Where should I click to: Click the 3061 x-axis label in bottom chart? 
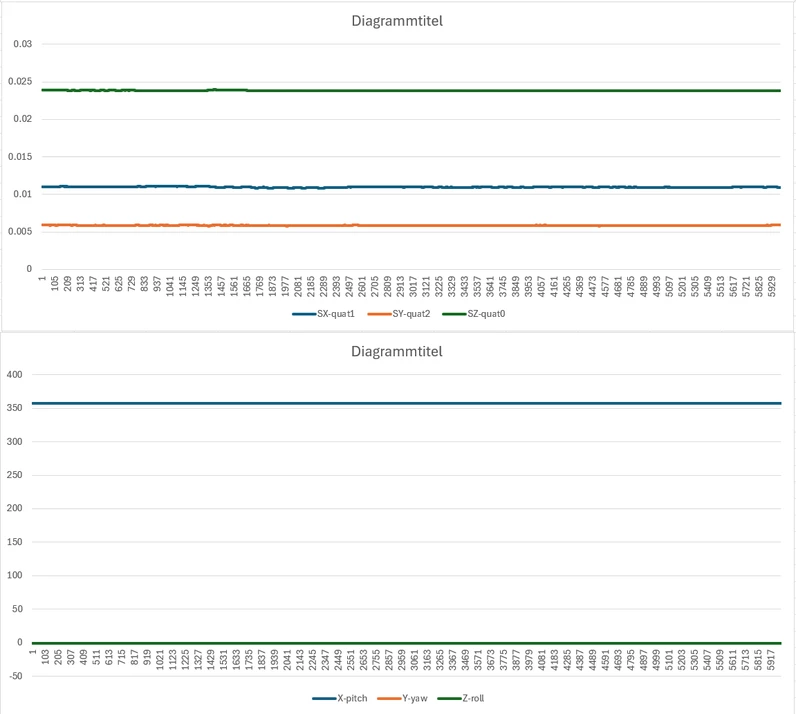[414, 660]
